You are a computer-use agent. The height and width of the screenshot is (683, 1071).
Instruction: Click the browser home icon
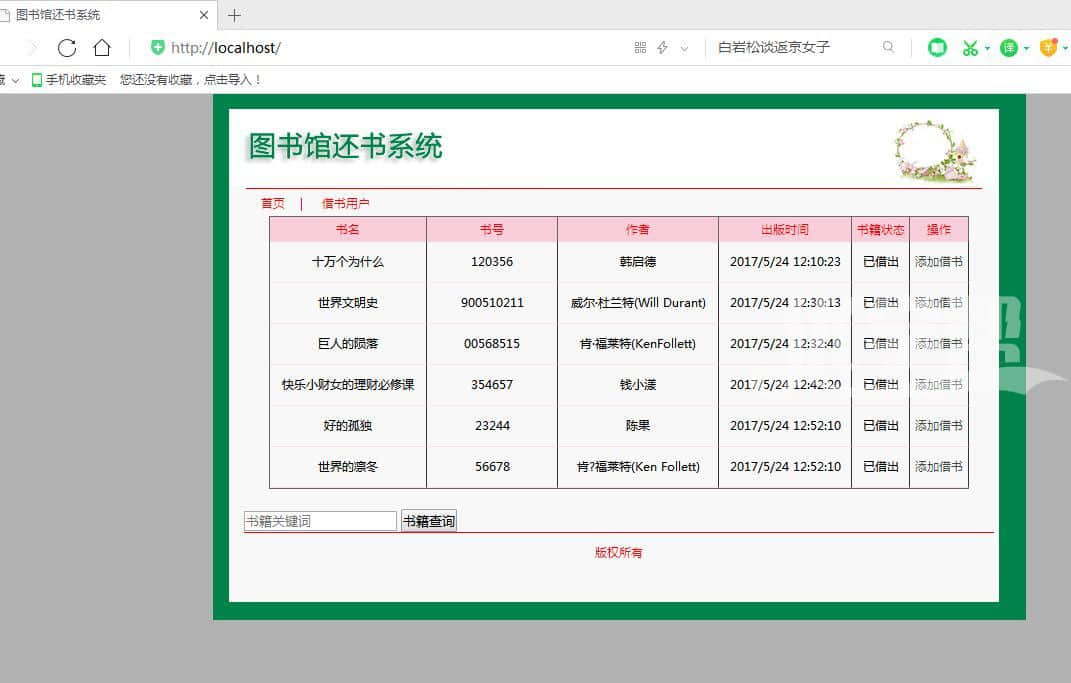pyautogui.click(x=102, y=48)
